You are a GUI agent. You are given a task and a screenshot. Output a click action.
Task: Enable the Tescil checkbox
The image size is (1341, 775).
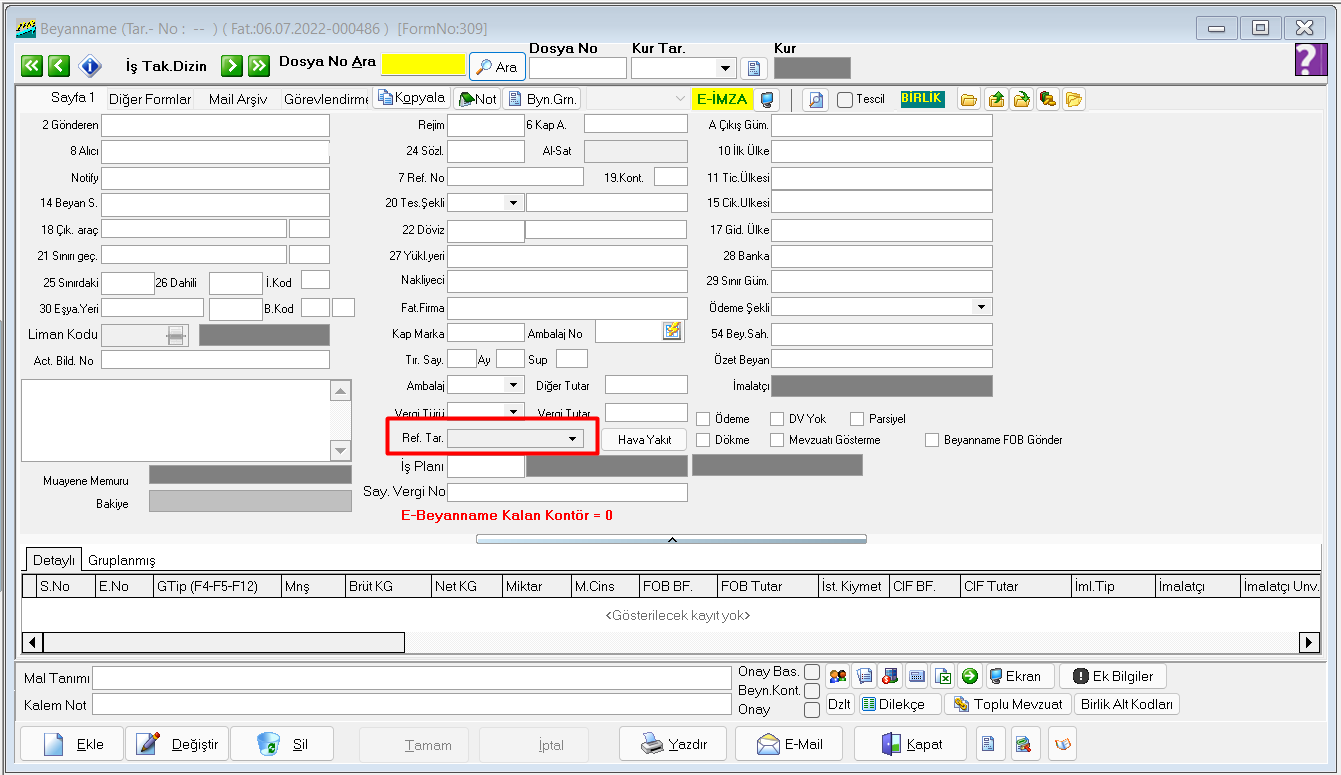tap(845, 99)
